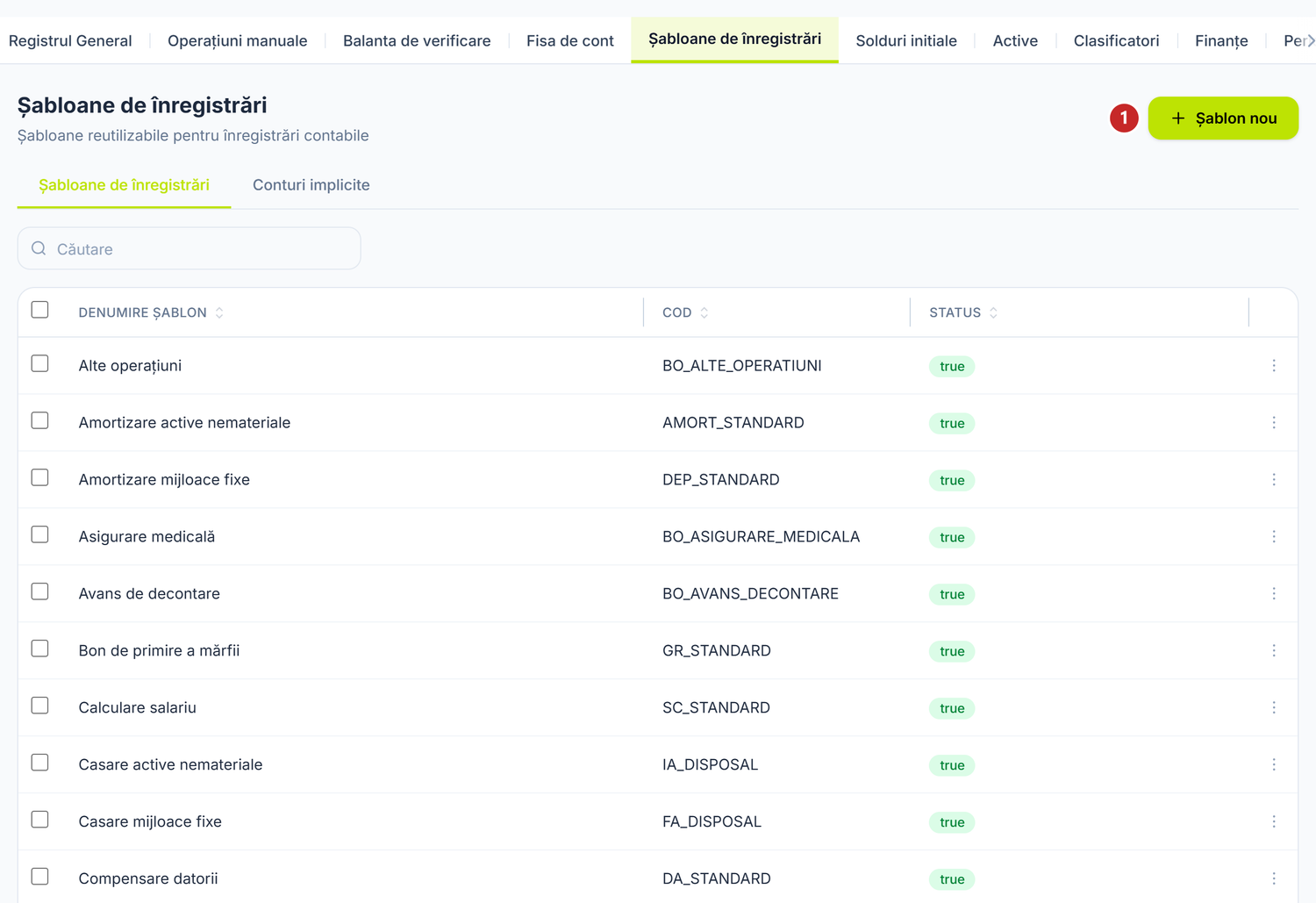Viewport: 1316px width, 903px height.
Task: Open the Solduri initiale tab
Action: pyautogui.click(x=906, y=40)
